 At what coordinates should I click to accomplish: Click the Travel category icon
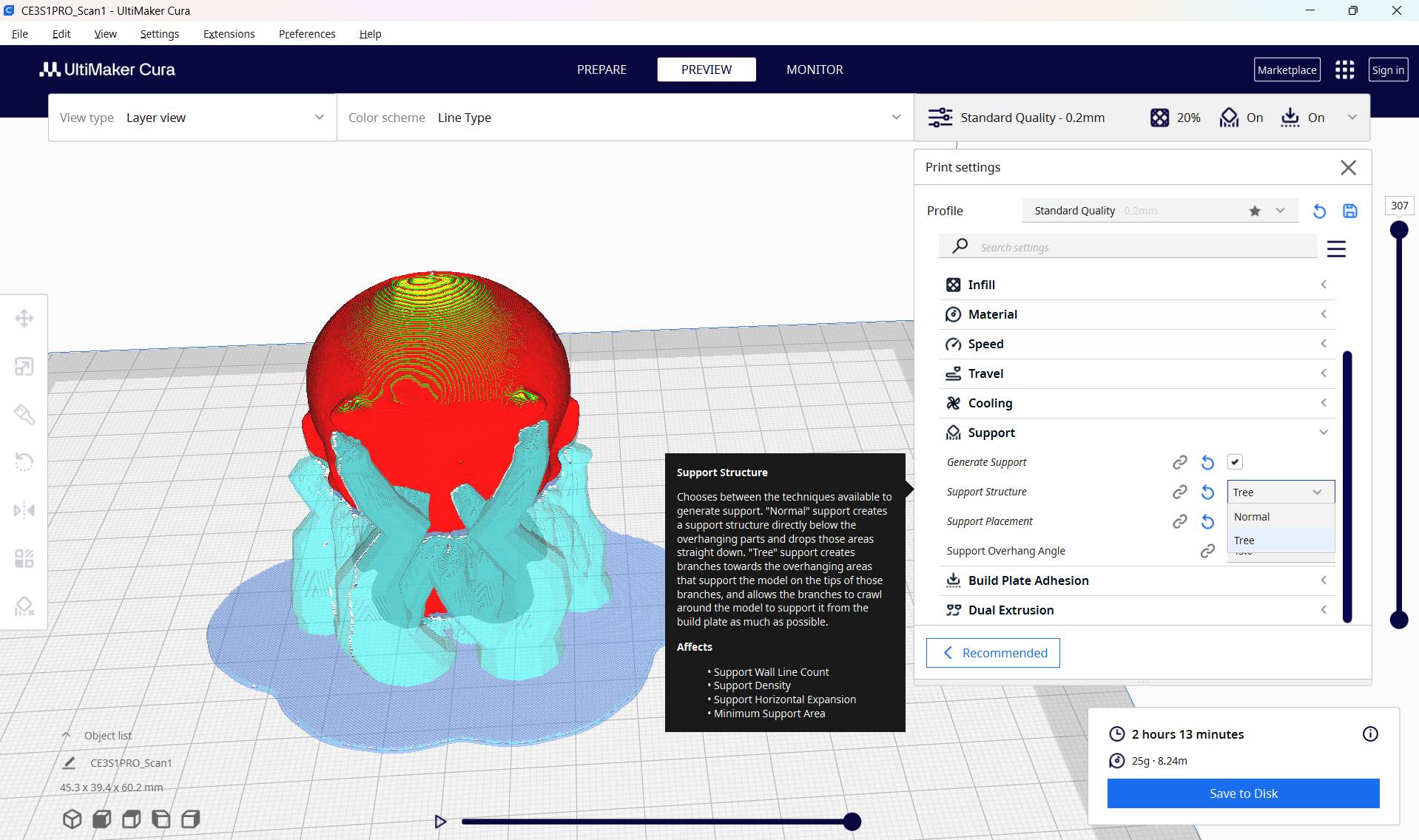pos(954,373)
